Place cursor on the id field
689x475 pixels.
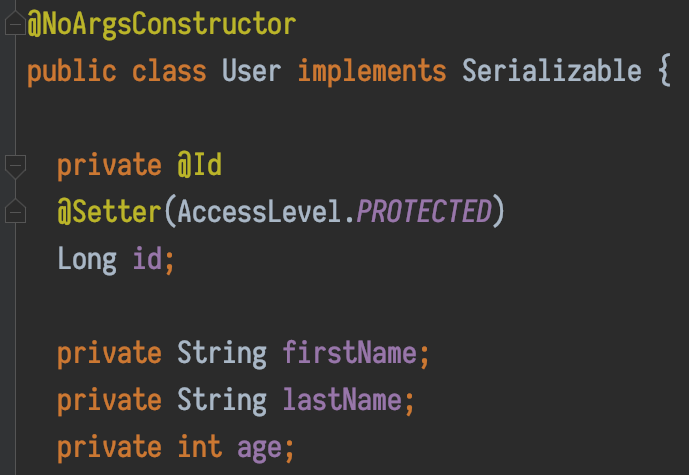pyautogui.click(x=146, y=259)
